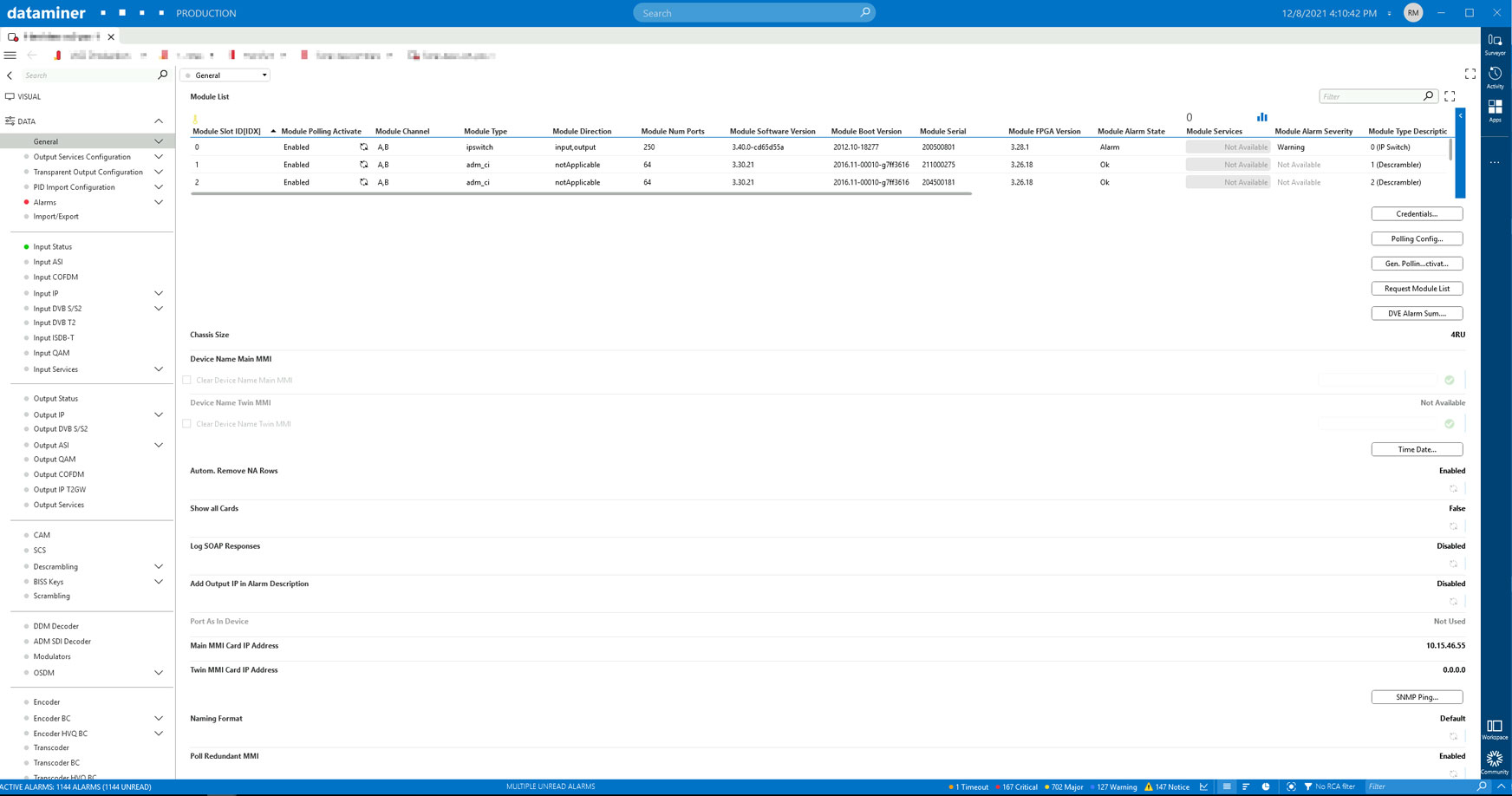The height and width of the screenshot is (796, 1512).
Task: Open the VISUAL section in the sidebar
Action: pos(29,97)
